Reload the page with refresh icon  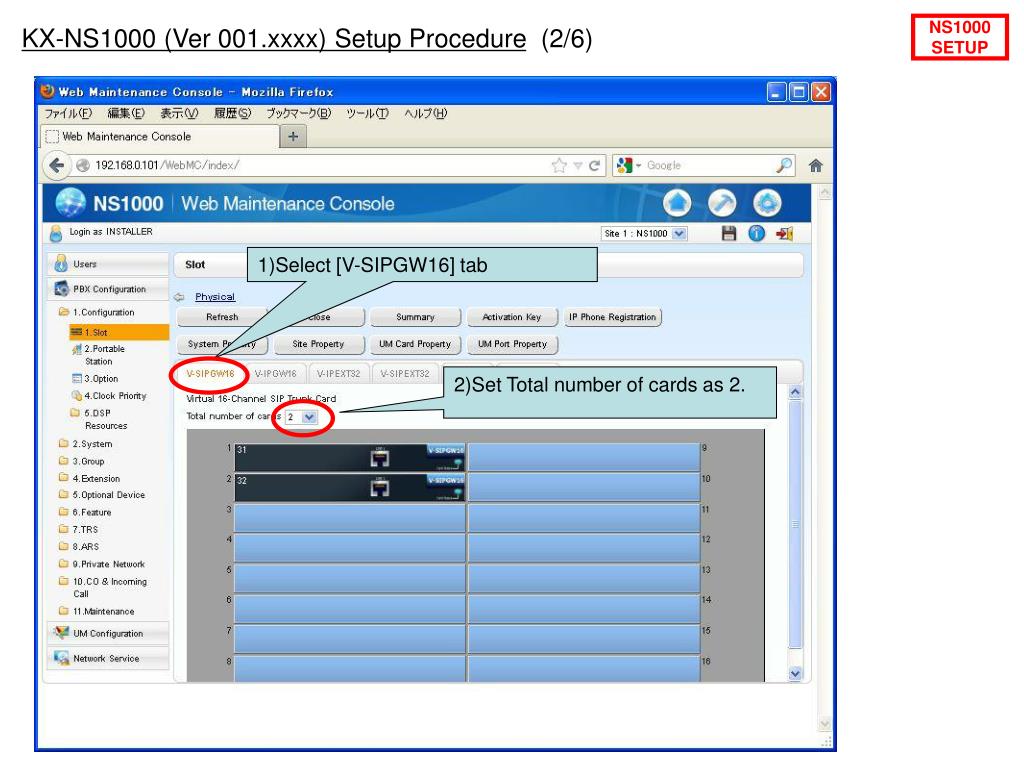coord(594,166)
